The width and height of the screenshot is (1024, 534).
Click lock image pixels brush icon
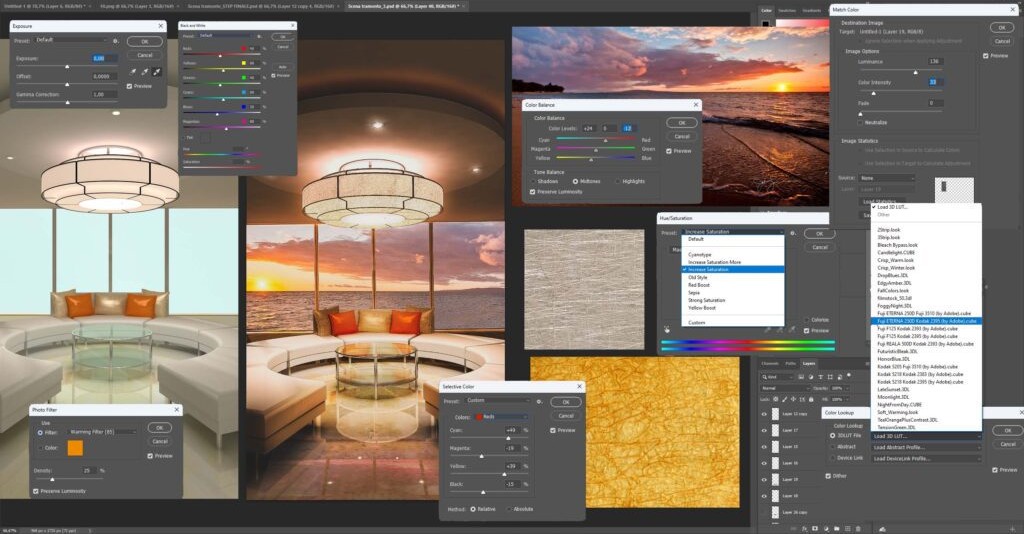784,399
